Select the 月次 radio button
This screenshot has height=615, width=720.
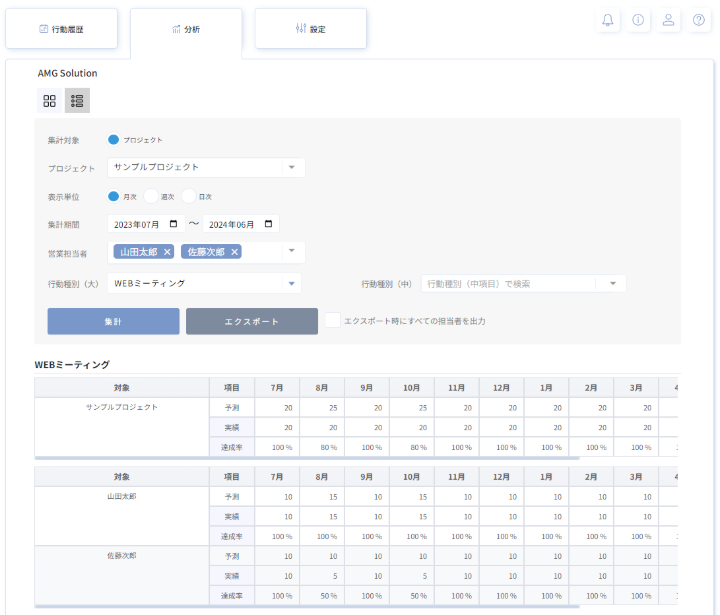tap(114, 196)
